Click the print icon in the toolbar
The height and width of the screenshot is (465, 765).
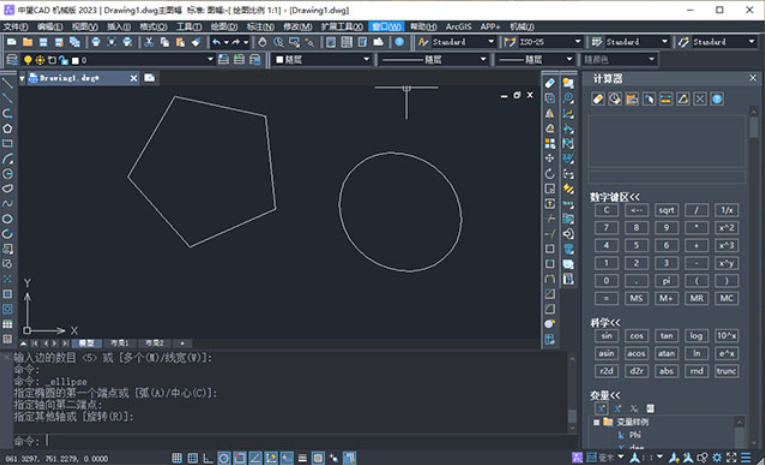[95, 42]
